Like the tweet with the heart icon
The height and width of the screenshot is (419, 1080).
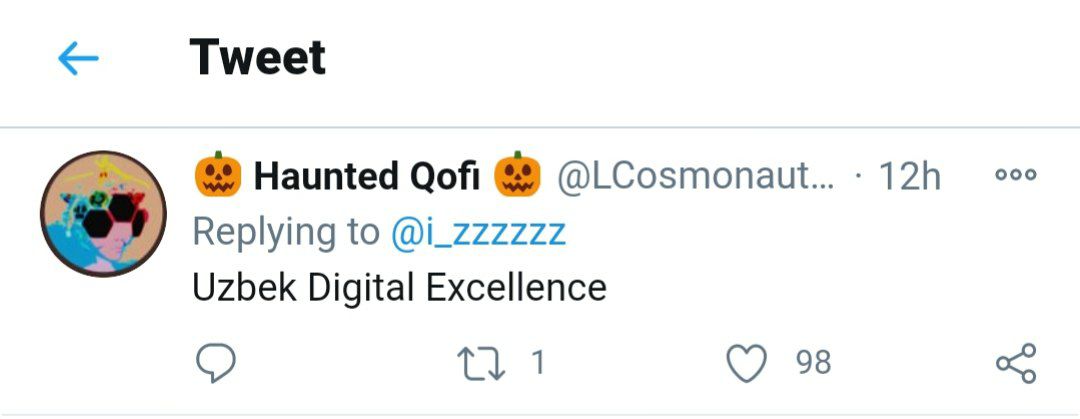(x=745, y=363)
